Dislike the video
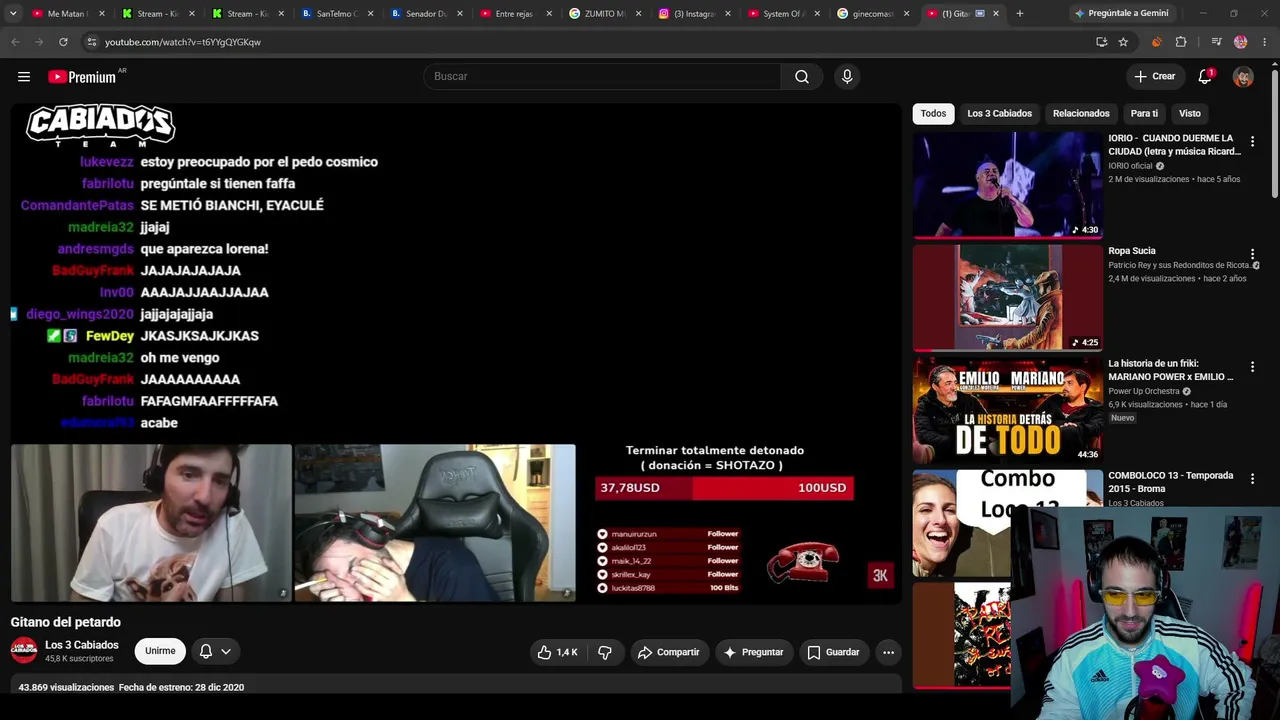This screenshot has height=720, width=1280. [x=605, y=652]
